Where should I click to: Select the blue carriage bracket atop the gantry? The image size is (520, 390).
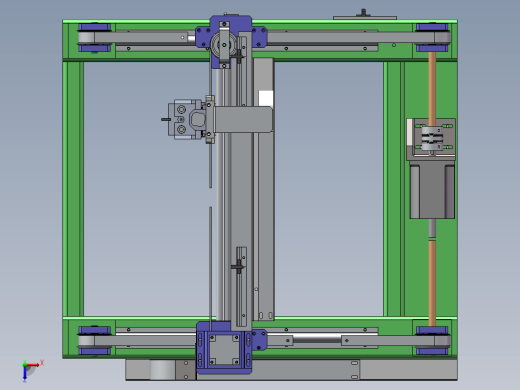(231, 41)
